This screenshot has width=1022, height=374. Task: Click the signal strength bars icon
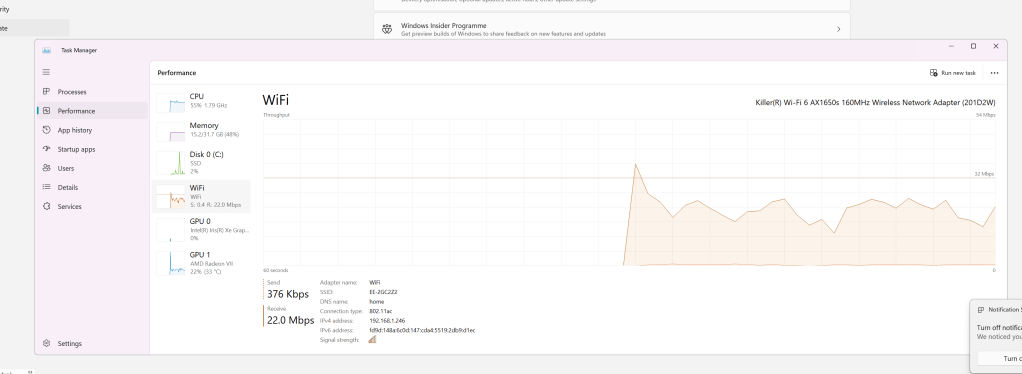[x=372, y=339]
